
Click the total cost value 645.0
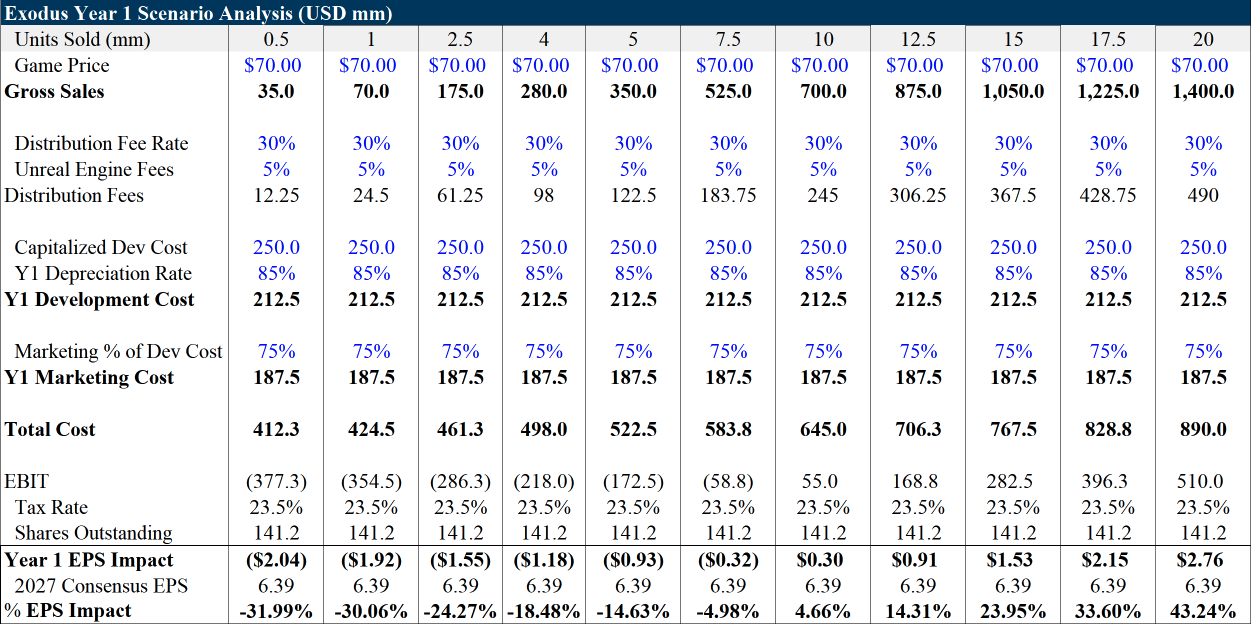[823, 429]
